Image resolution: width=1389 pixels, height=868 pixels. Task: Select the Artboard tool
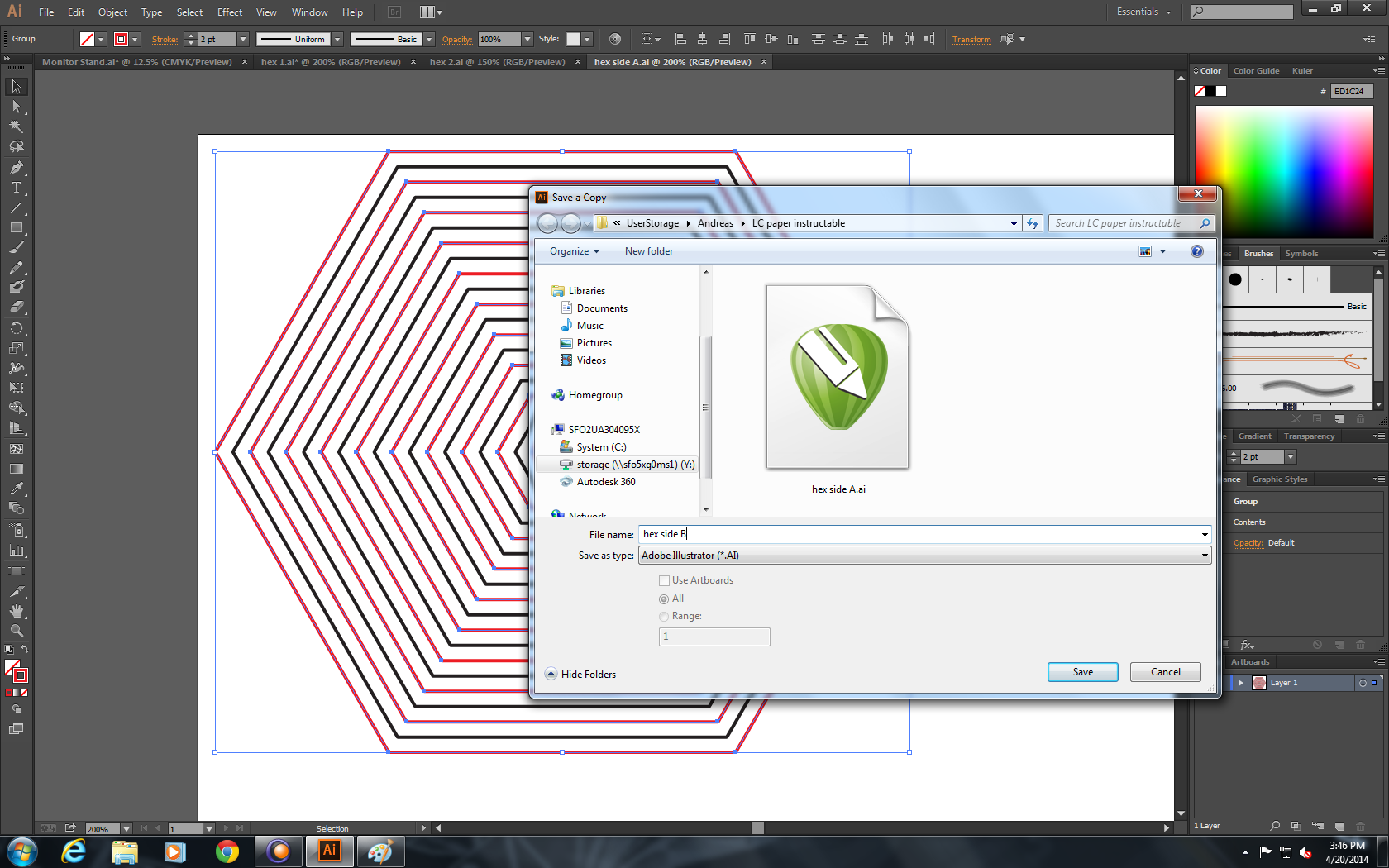(17, 571)
